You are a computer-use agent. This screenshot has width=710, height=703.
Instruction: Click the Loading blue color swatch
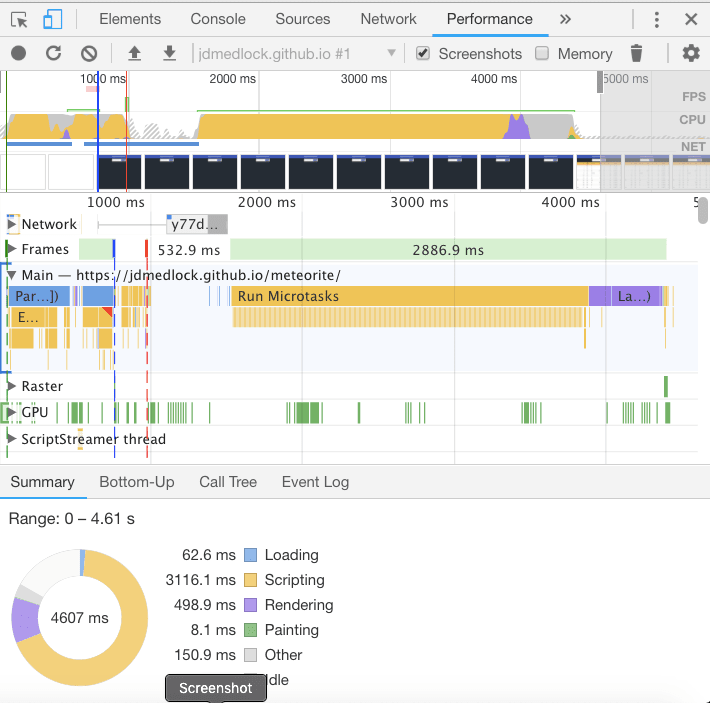pos(250,555)
